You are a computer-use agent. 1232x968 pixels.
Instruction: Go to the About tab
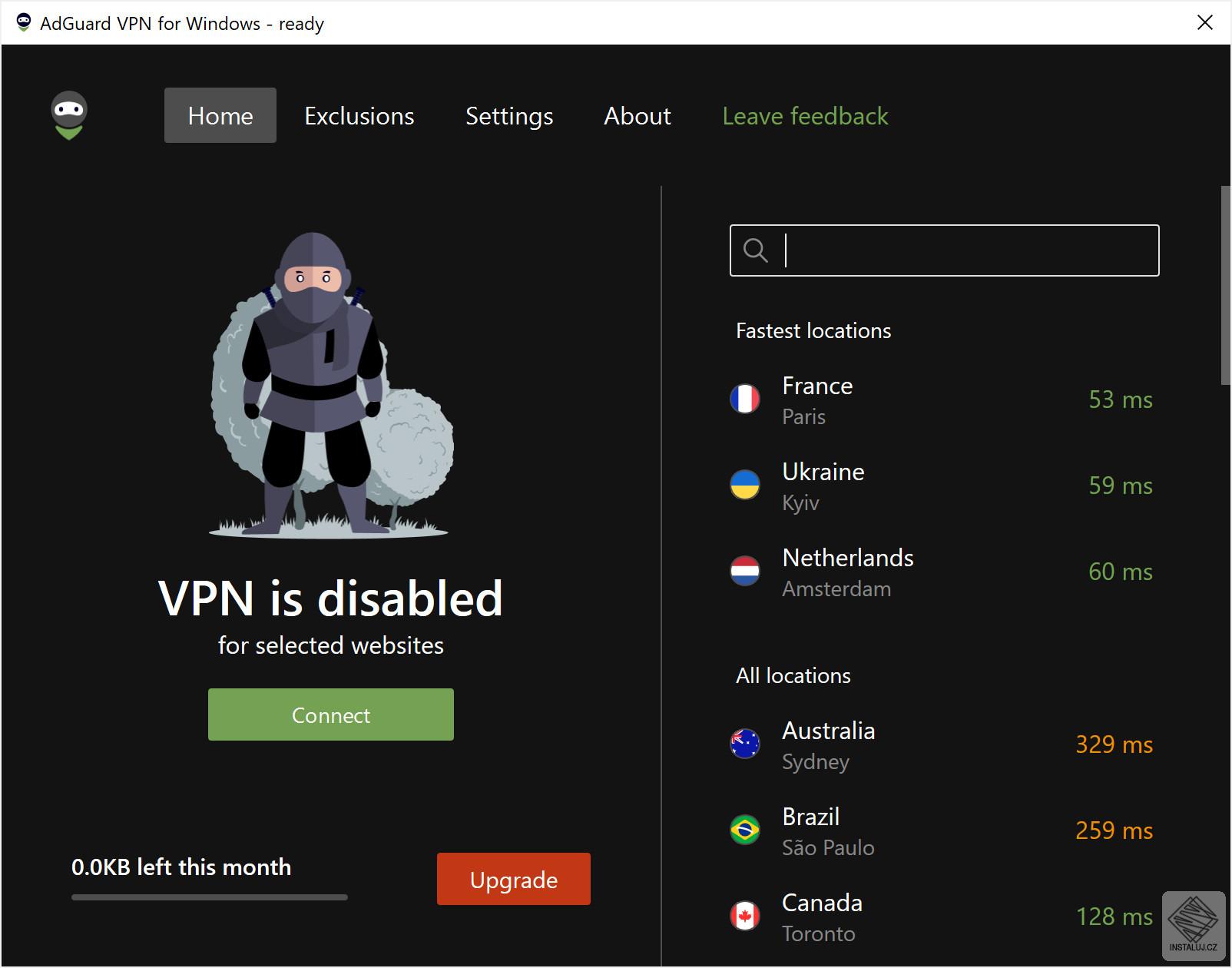[638, 115]
